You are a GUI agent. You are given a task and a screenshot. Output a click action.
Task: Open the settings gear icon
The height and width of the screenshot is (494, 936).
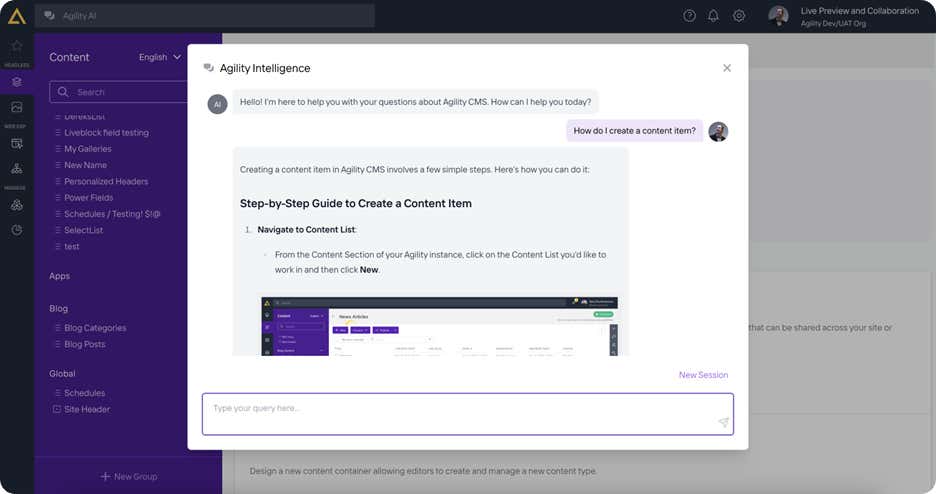739,16
